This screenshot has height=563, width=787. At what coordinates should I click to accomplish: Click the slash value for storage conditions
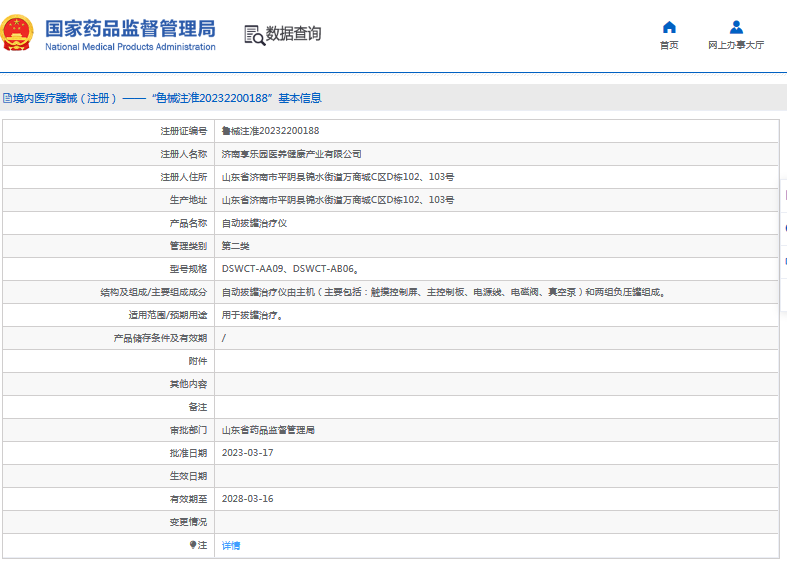point(224,338)
